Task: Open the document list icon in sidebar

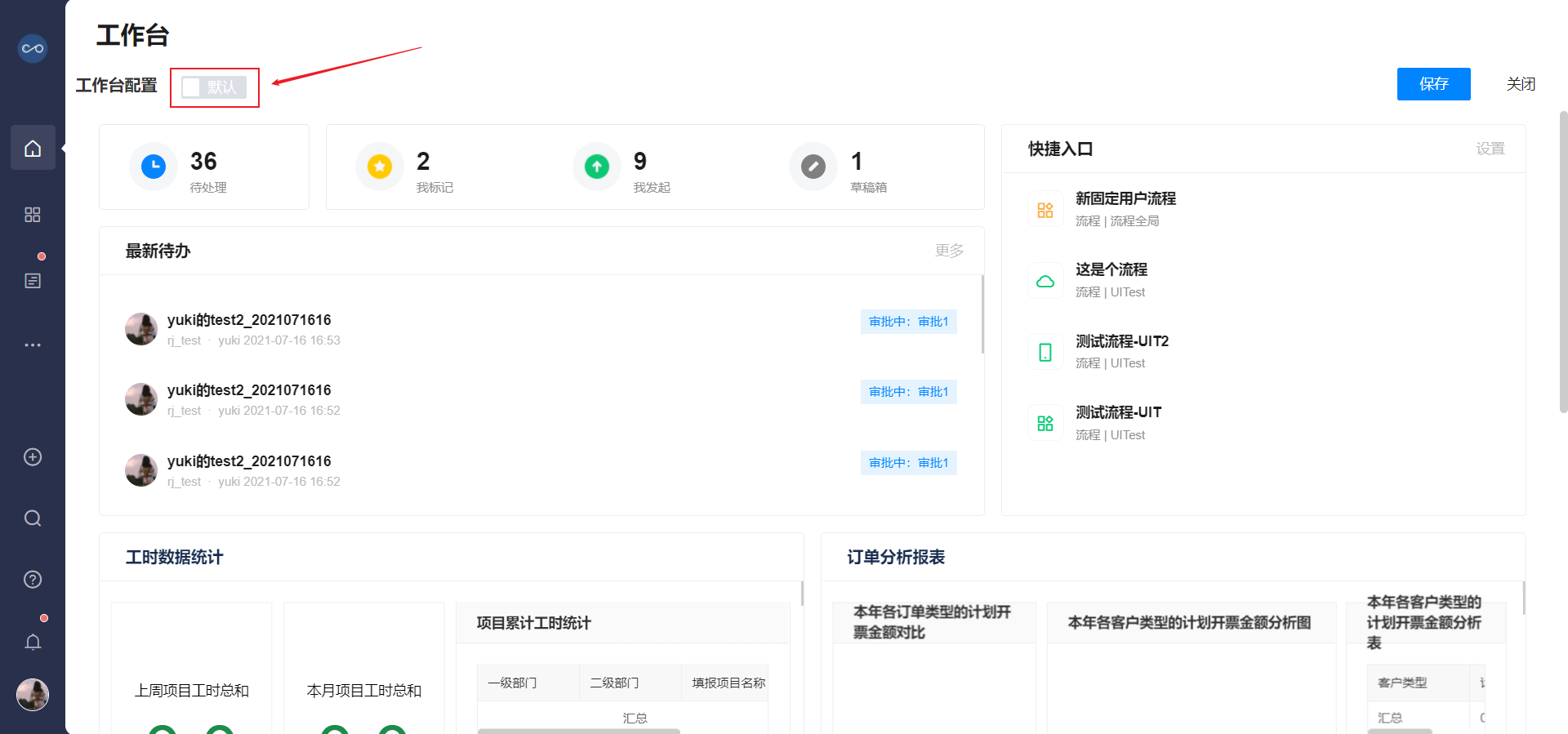Action: click(33, 281)
